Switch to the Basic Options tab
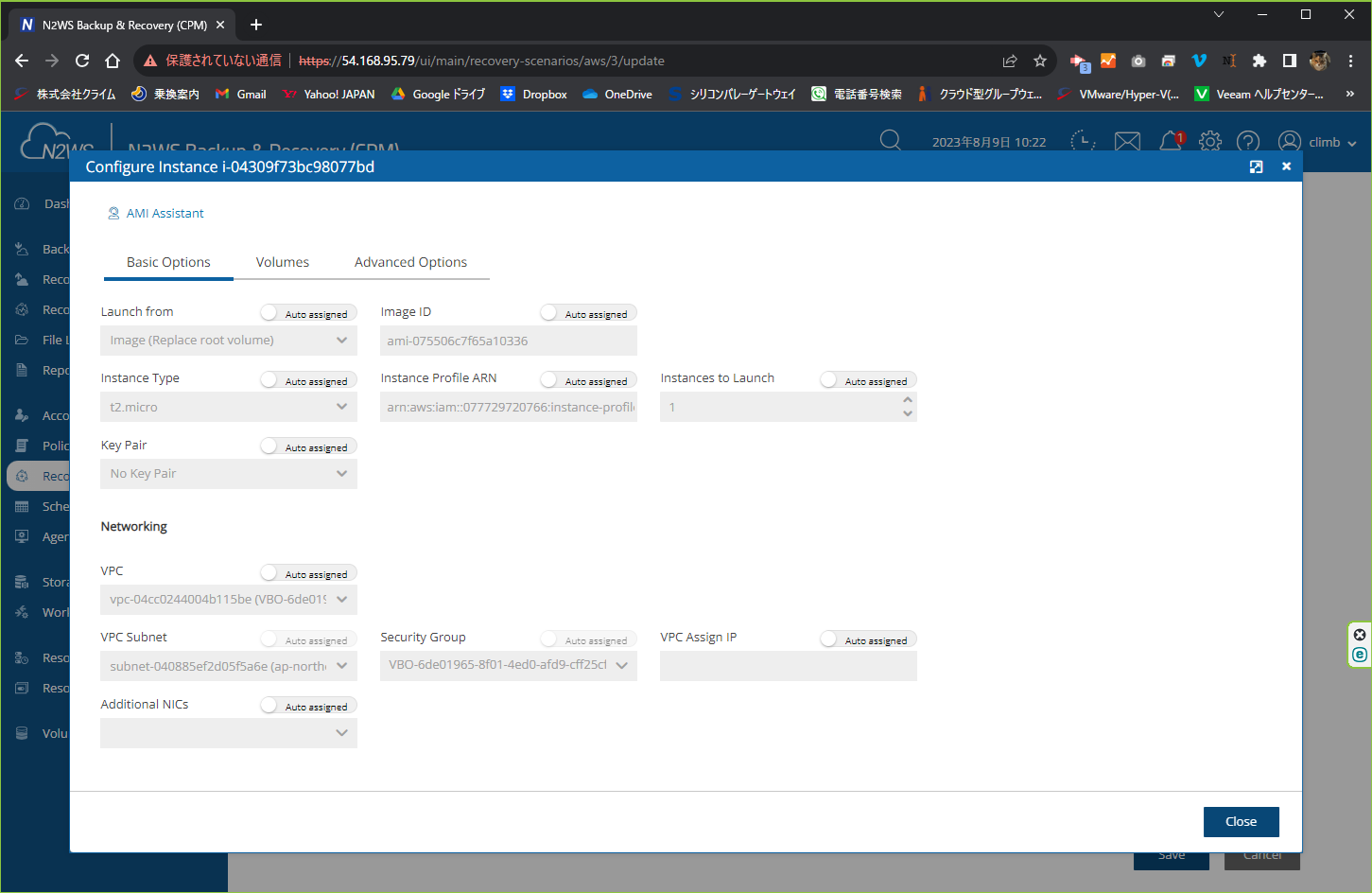 [x=168, y=262]
